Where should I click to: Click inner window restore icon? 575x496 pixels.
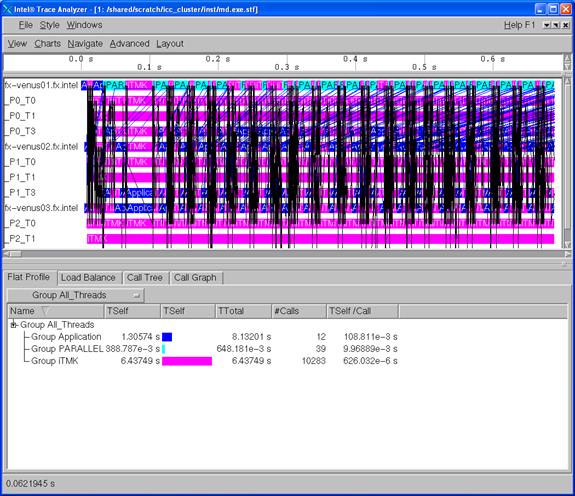click(556, 25)
